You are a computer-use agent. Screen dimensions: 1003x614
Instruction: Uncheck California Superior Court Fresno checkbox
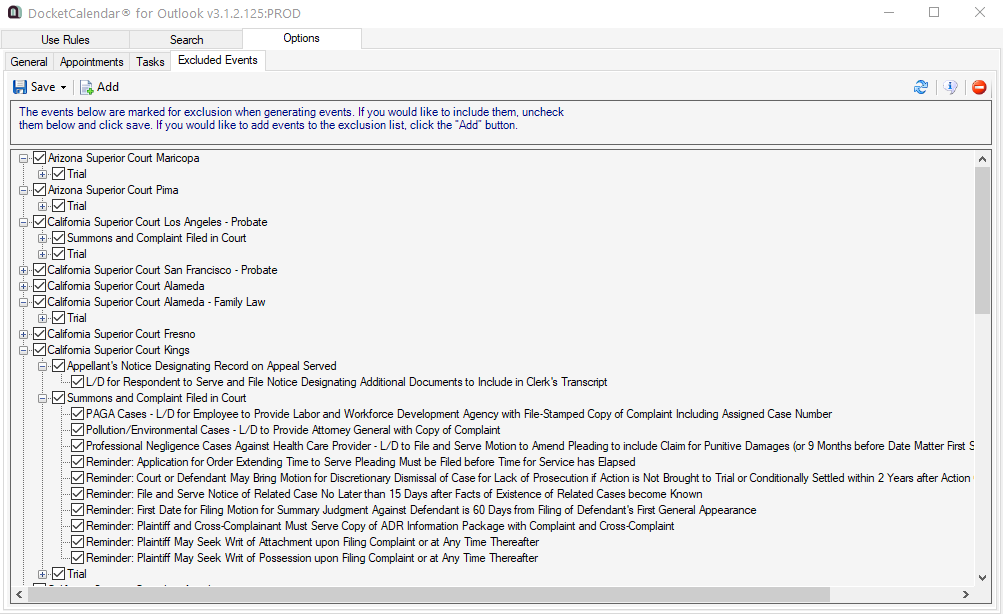pyautogui.click(x=40, y=334)
